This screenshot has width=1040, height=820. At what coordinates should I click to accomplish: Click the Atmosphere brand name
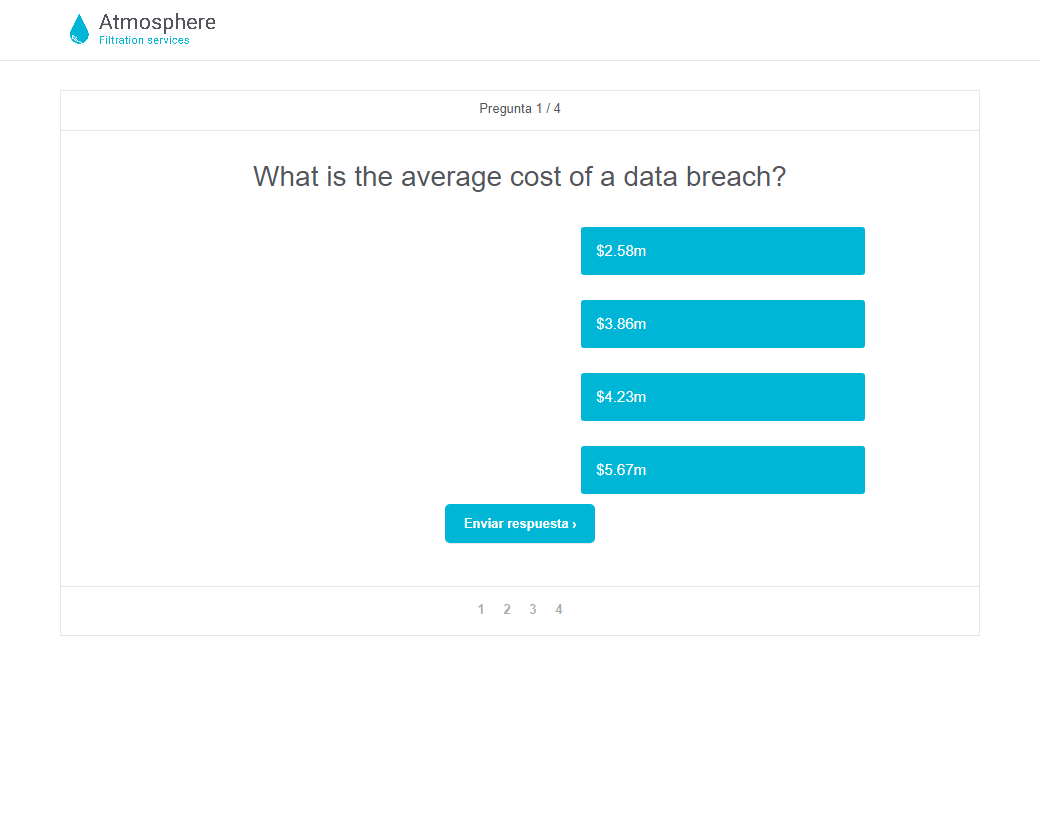click(157, 22)
